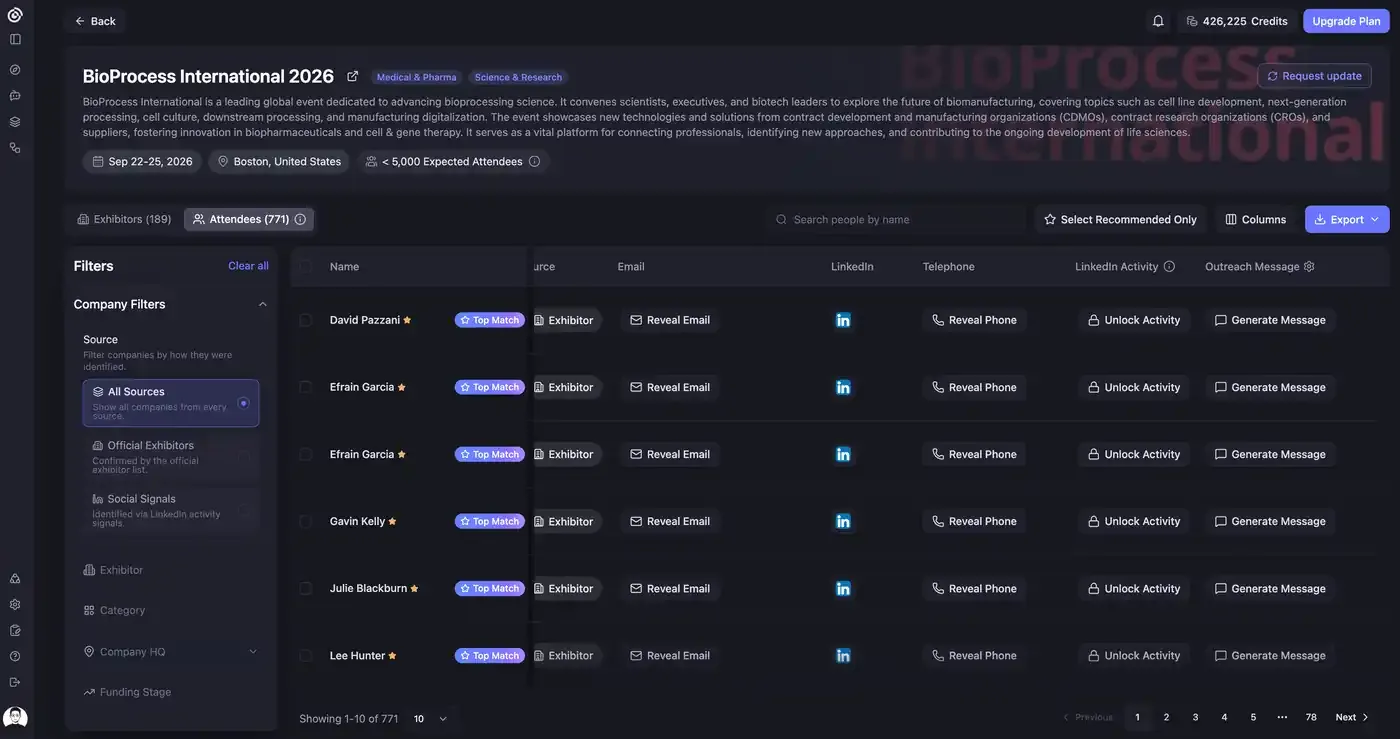
Task: Check the select-all header checkbox
Action: [x=305, y=266]
